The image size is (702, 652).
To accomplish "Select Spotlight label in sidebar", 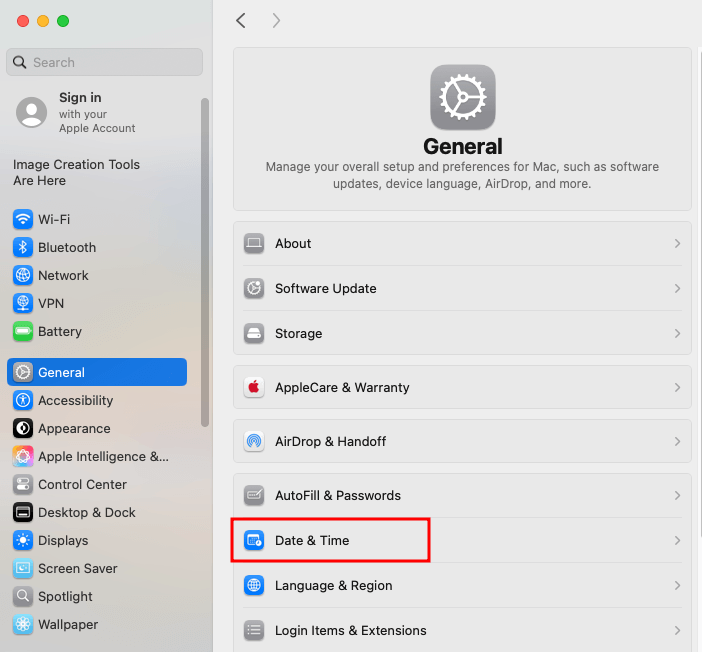I will coord(65,596).
